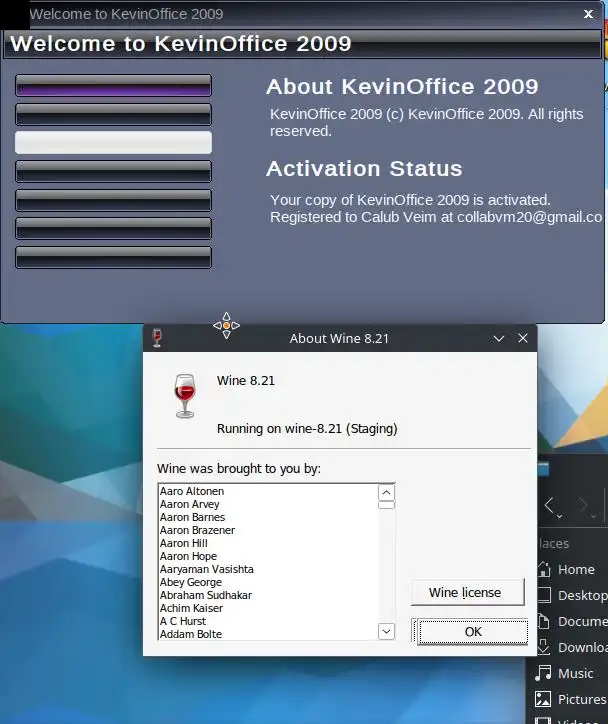
Task: Click the contributor list scroll up arrow
Action: [x=386, y=493]
